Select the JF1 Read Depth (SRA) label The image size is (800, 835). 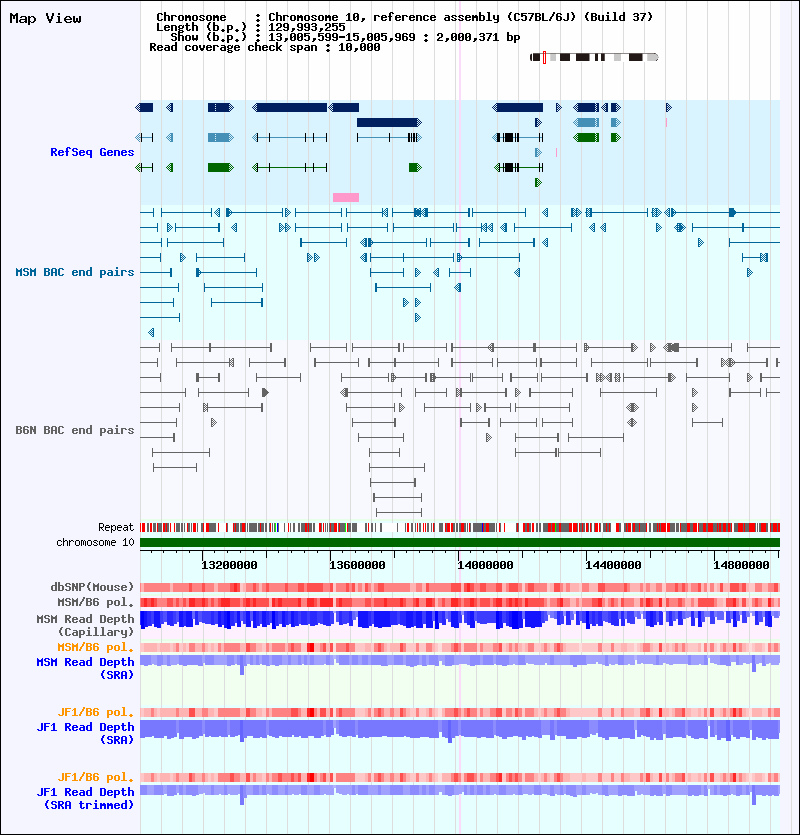click(85, 733)
